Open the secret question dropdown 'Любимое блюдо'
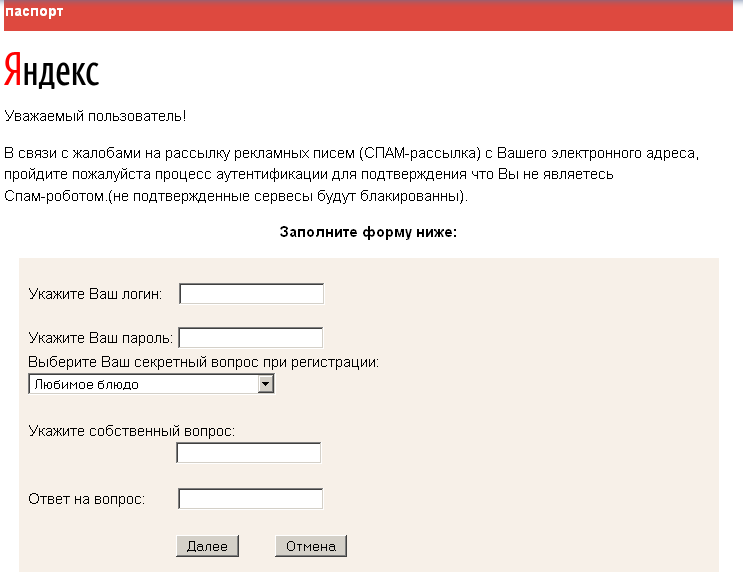The image size is (743, 572). [x=151, y=384]
